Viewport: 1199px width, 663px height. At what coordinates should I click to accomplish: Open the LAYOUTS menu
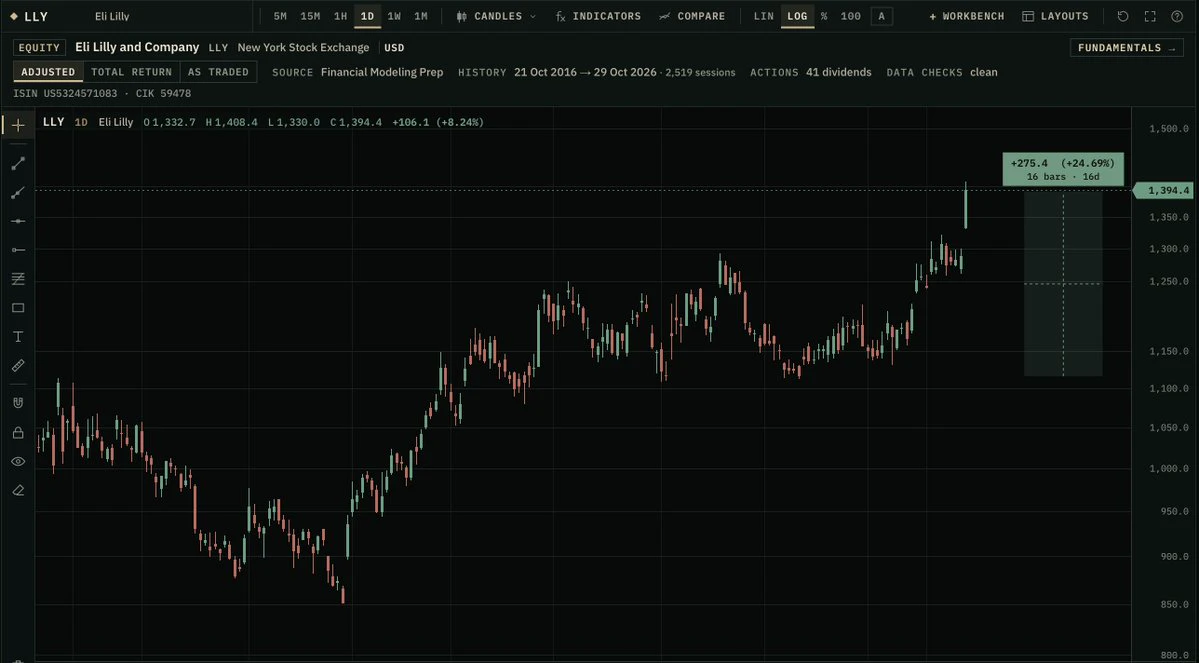coord(1055,16)
